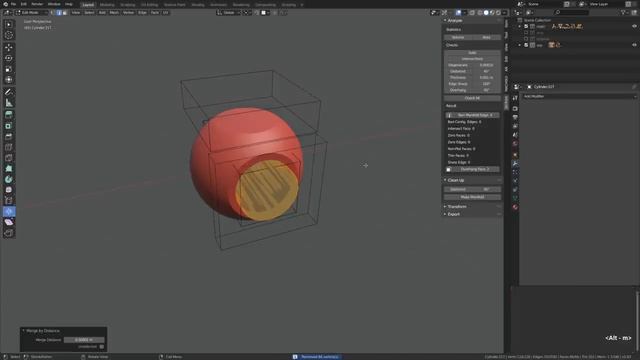
Task: Select the pink Shear tool
Action: coord(9,222)
